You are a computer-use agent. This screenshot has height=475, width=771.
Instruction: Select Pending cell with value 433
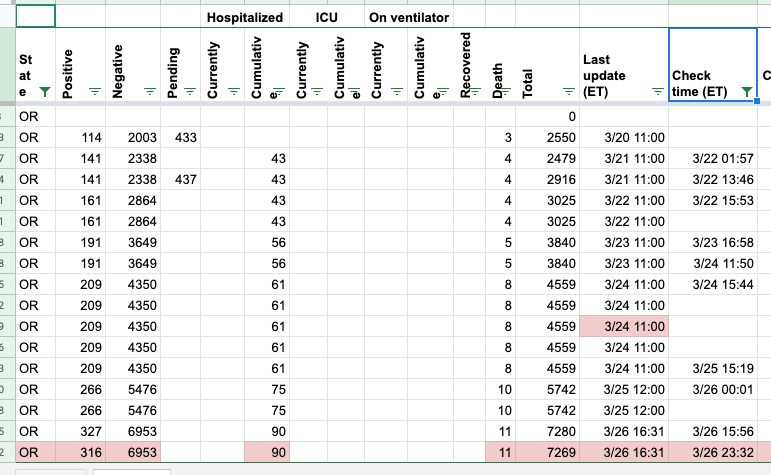180,138
